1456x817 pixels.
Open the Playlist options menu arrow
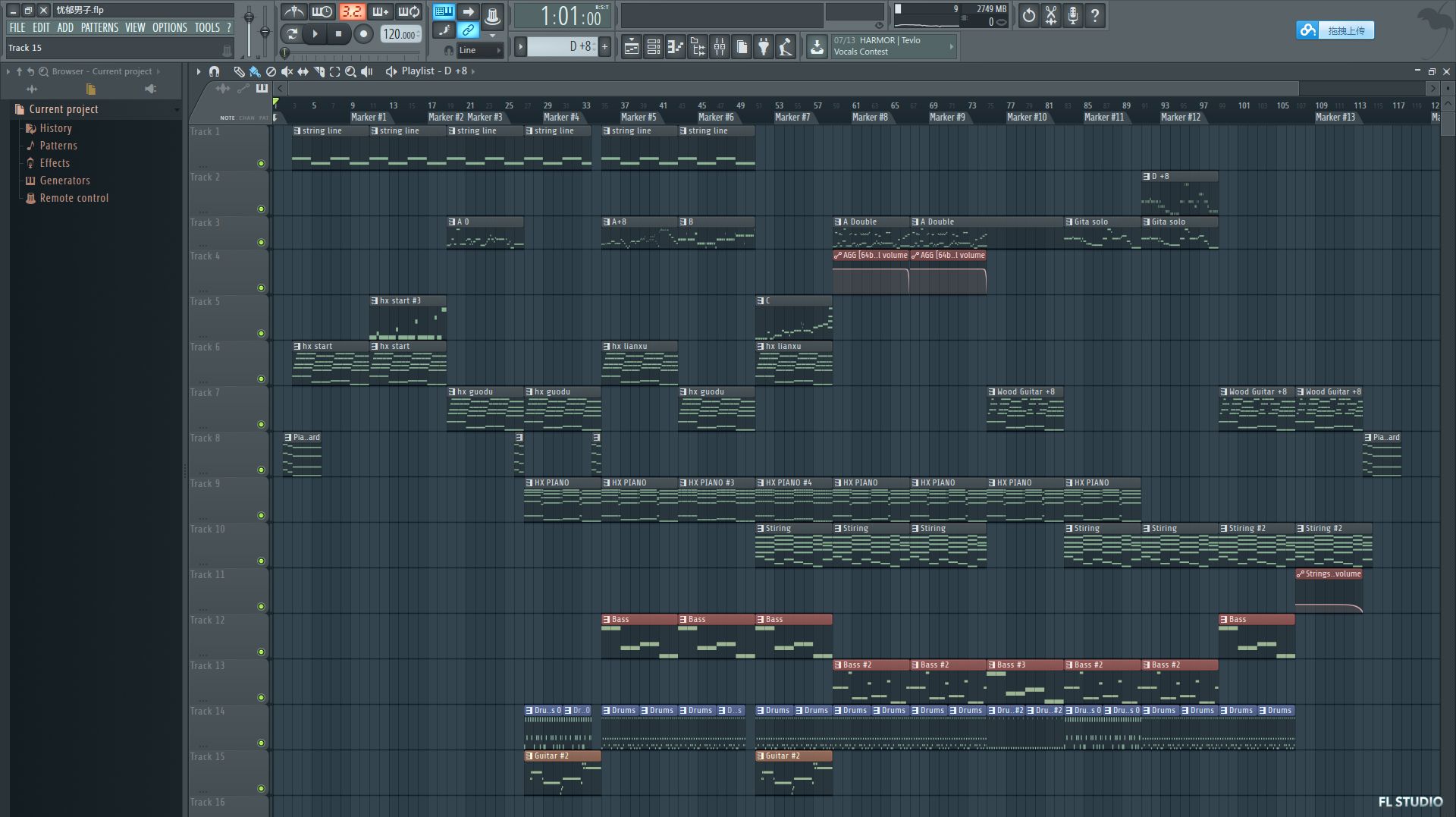pyautogui.click(x=199, y=71)
